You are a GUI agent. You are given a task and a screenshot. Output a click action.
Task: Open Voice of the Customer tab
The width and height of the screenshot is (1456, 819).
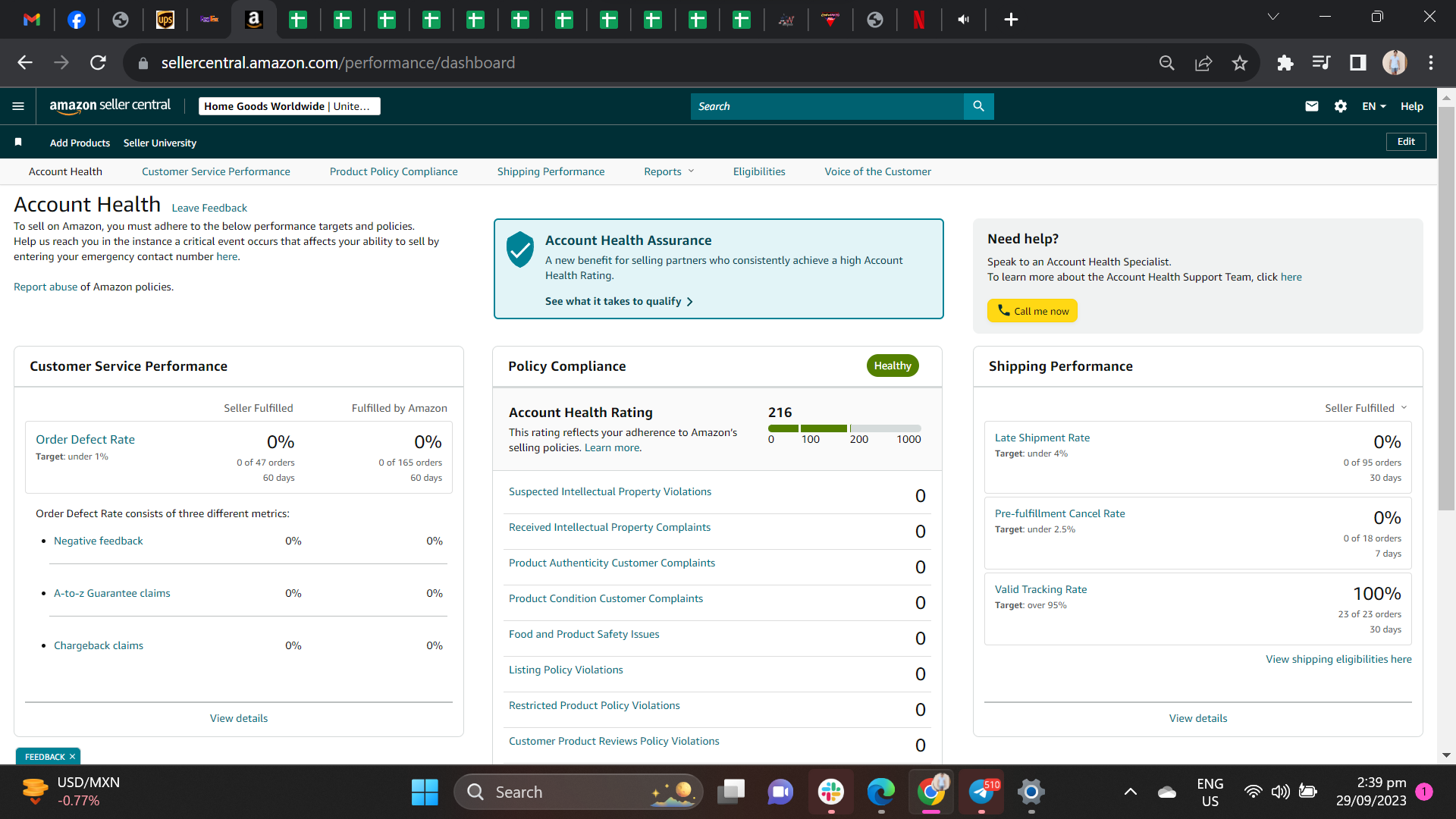(x=878, y=171)
